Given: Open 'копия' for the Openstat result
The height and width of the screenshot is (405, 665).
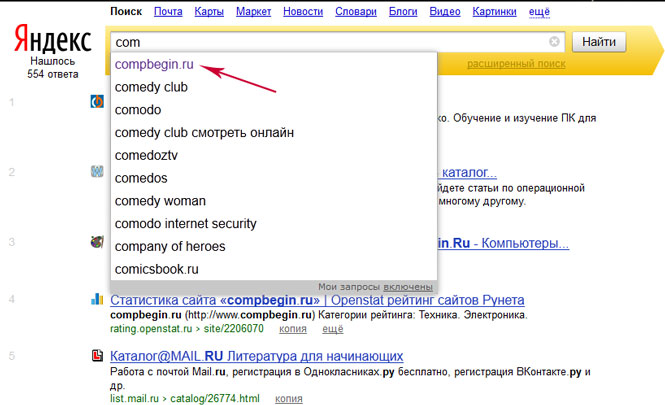Looking at the screenshot, I should tap(293, 329).
